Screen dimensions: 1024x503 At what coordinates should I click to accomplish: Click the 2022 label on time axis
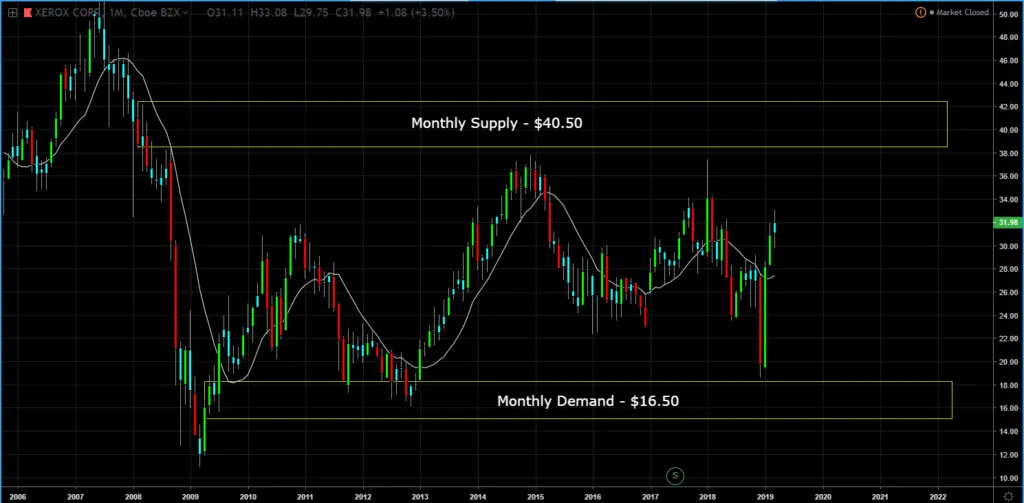coord(938,495)
